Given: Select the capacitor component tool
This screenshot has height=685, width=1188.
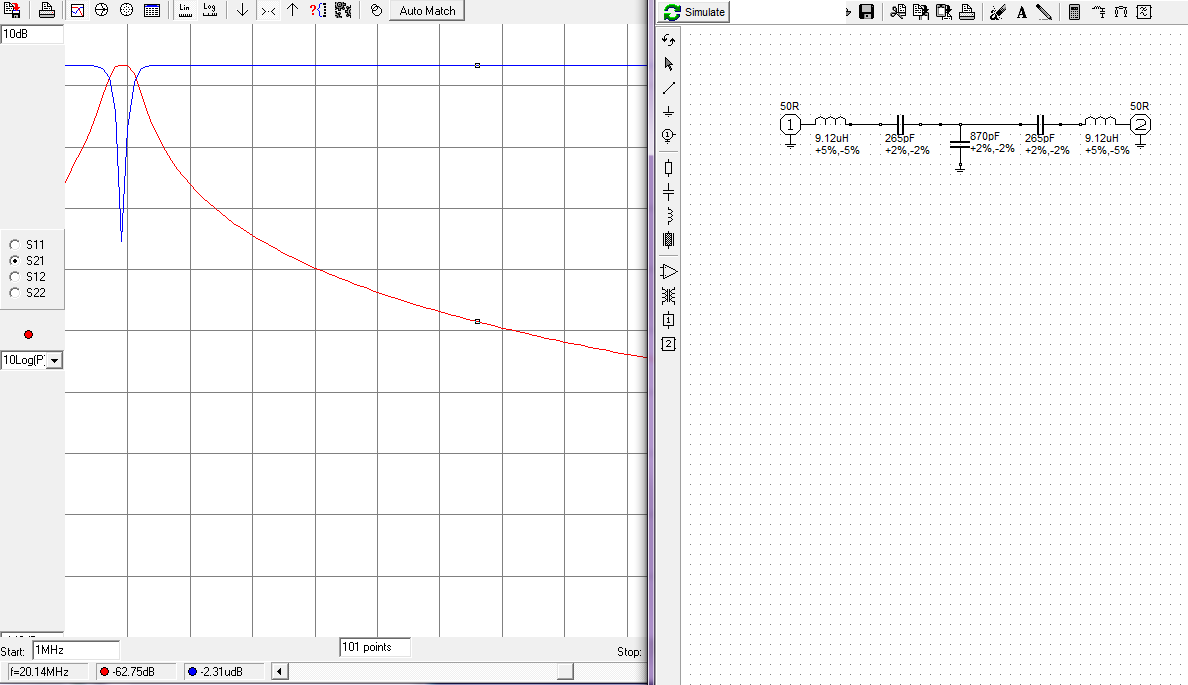Looking at the screenshot, I should coord(669,191).
